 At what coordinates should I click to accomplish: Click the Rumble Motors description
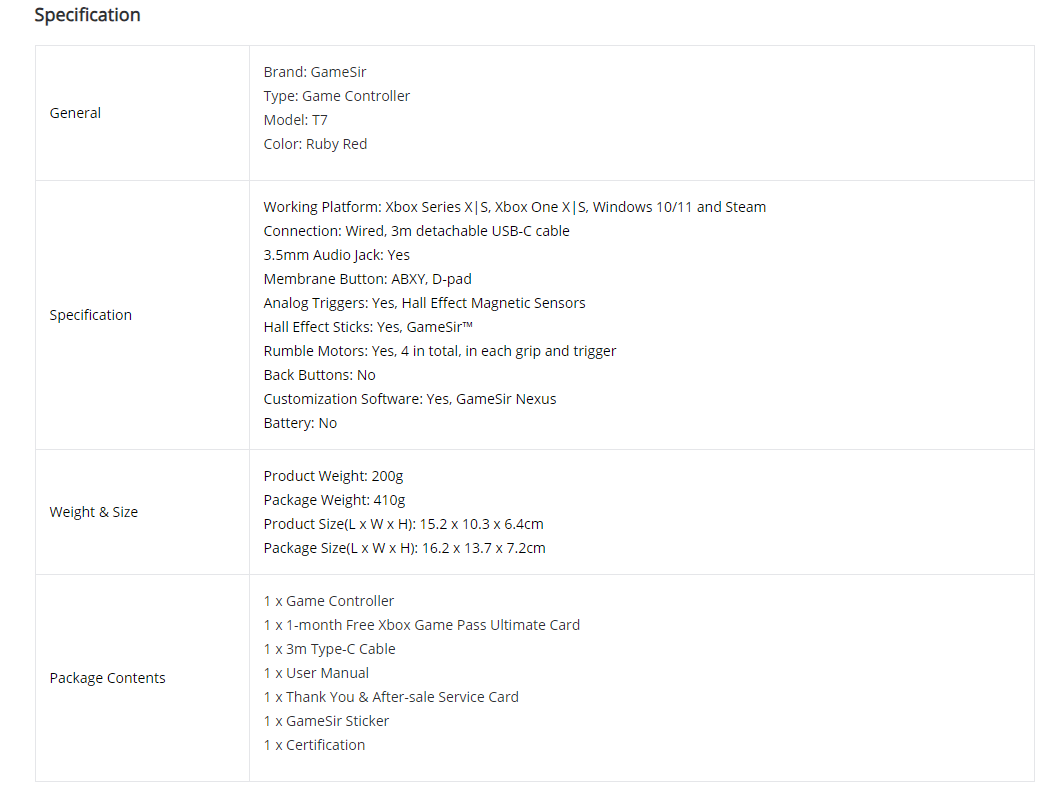[x=440, y=351]
